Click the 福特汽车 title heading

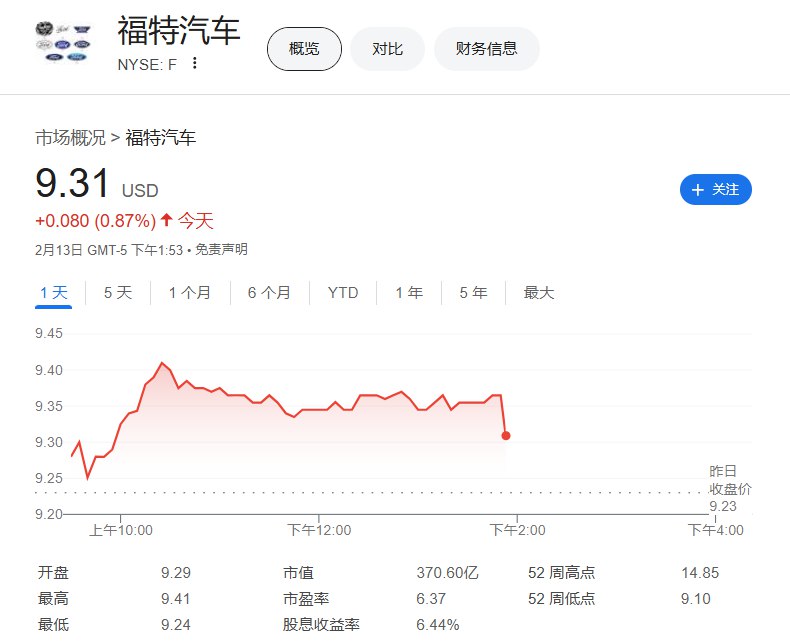point(179,31)
